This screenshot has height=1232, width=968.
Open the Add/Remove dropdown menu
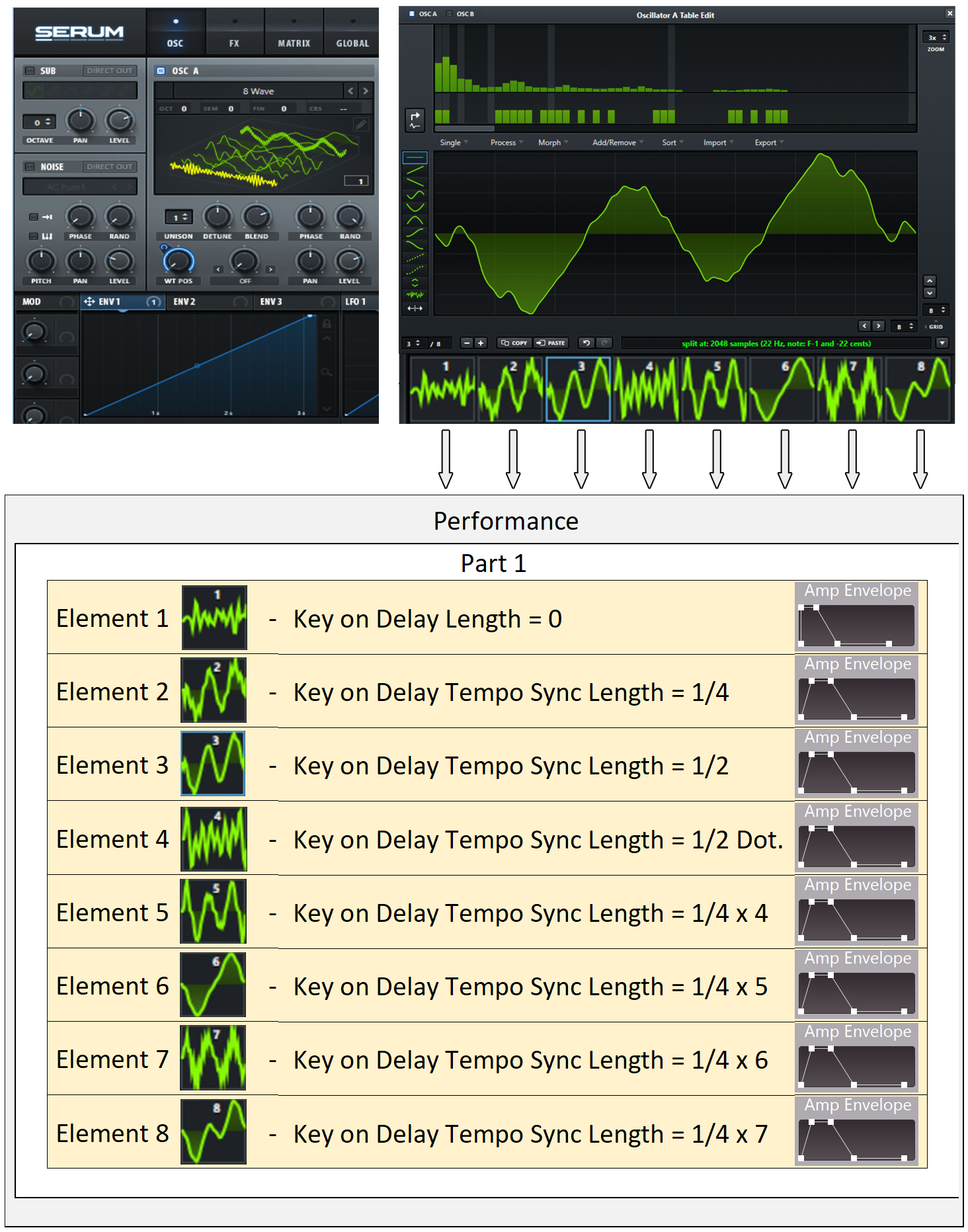[x=617, y=142]
